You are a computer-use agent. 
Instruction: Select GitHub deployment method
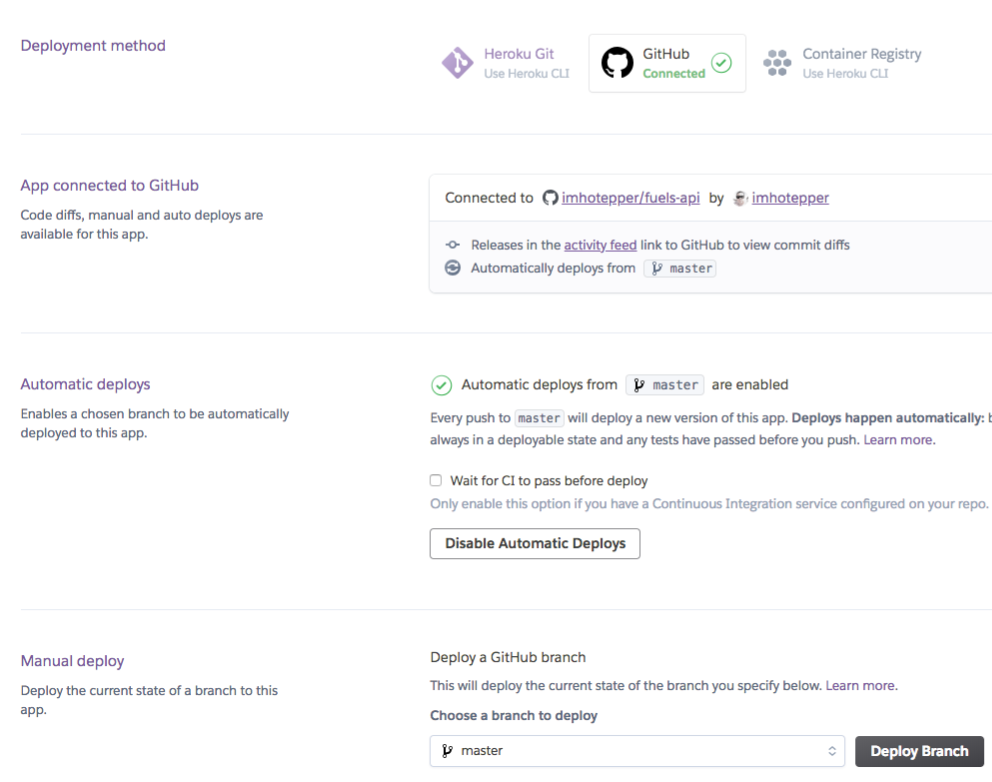tap(667, 63)
